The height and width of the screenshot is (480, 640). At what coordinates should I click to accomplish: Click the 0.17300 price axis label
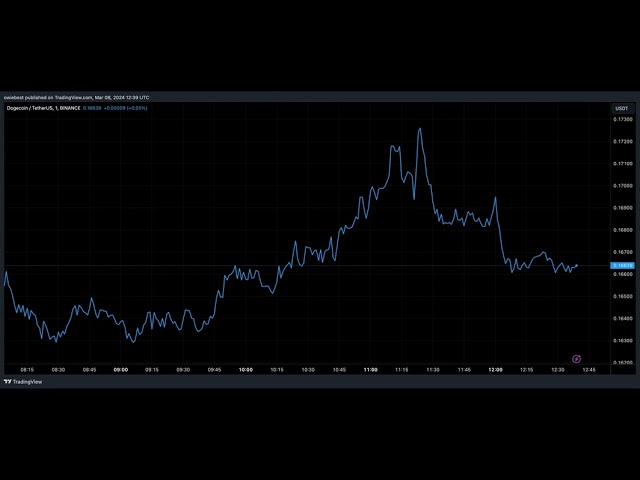click(x=621, y=119)
